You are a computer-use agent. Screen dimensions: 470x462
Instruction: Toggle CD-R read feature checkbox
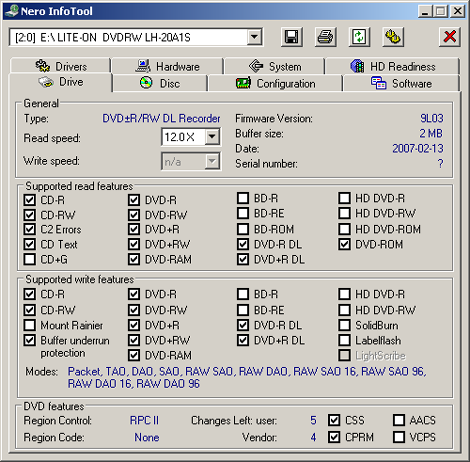click(30, 200)
